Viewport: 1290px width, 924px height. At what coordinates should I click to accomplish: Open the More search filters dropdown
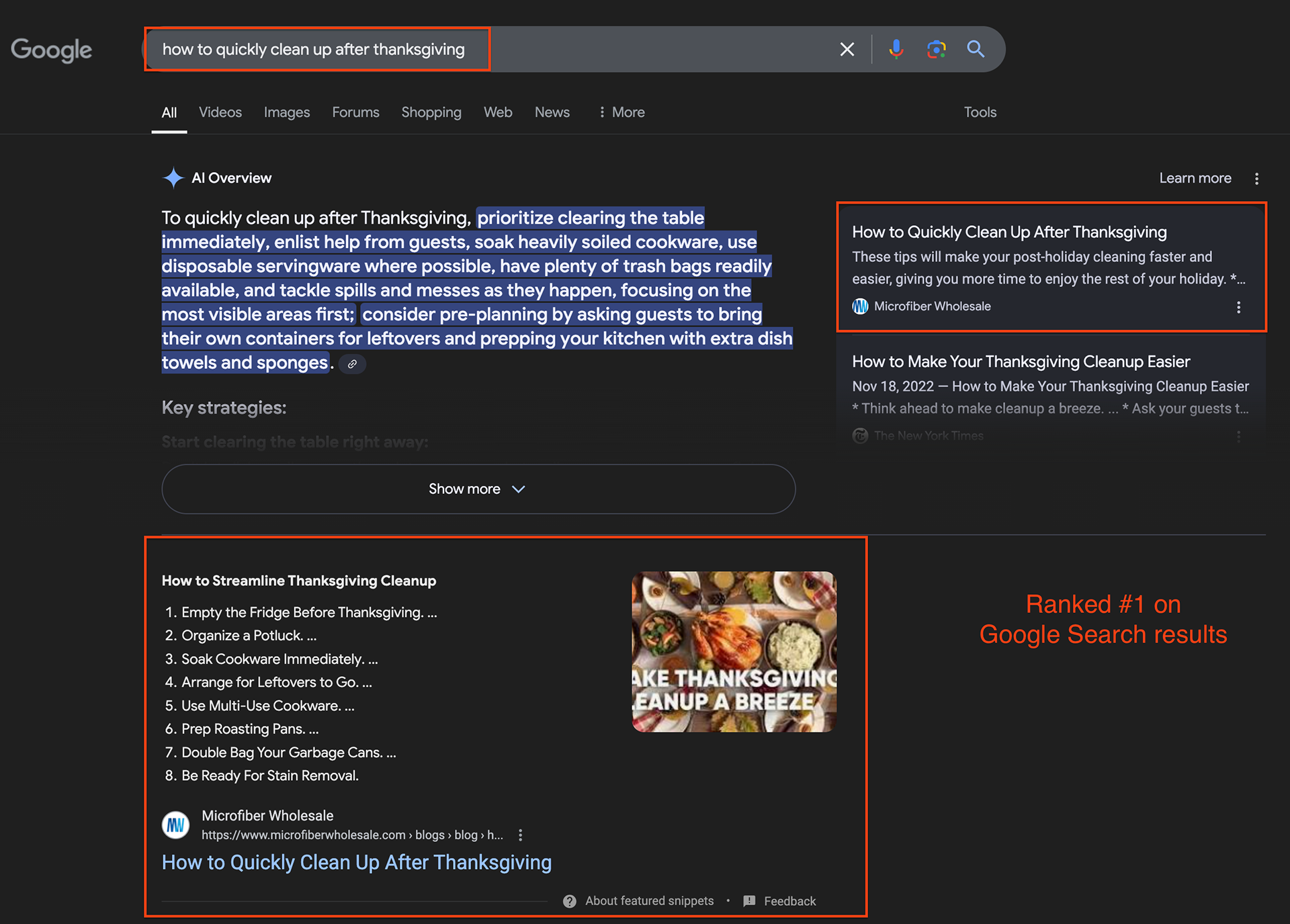click(x=621, y=112)
